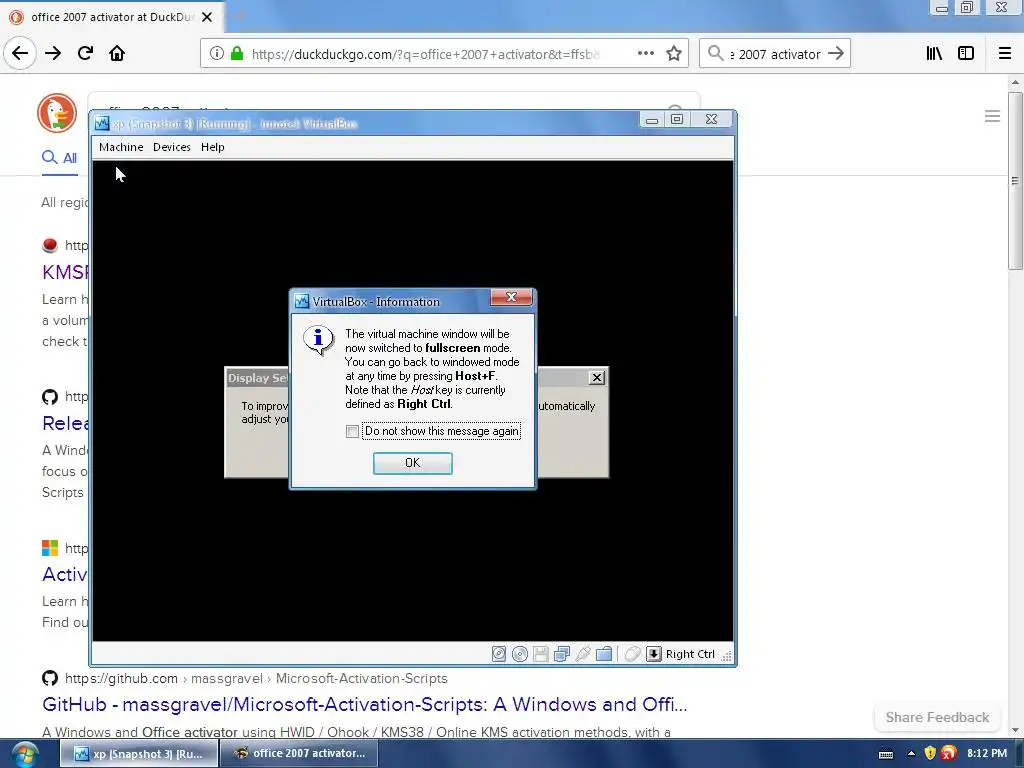
Task: Bookmark this page with the star icon
Action: pos(674,54)
